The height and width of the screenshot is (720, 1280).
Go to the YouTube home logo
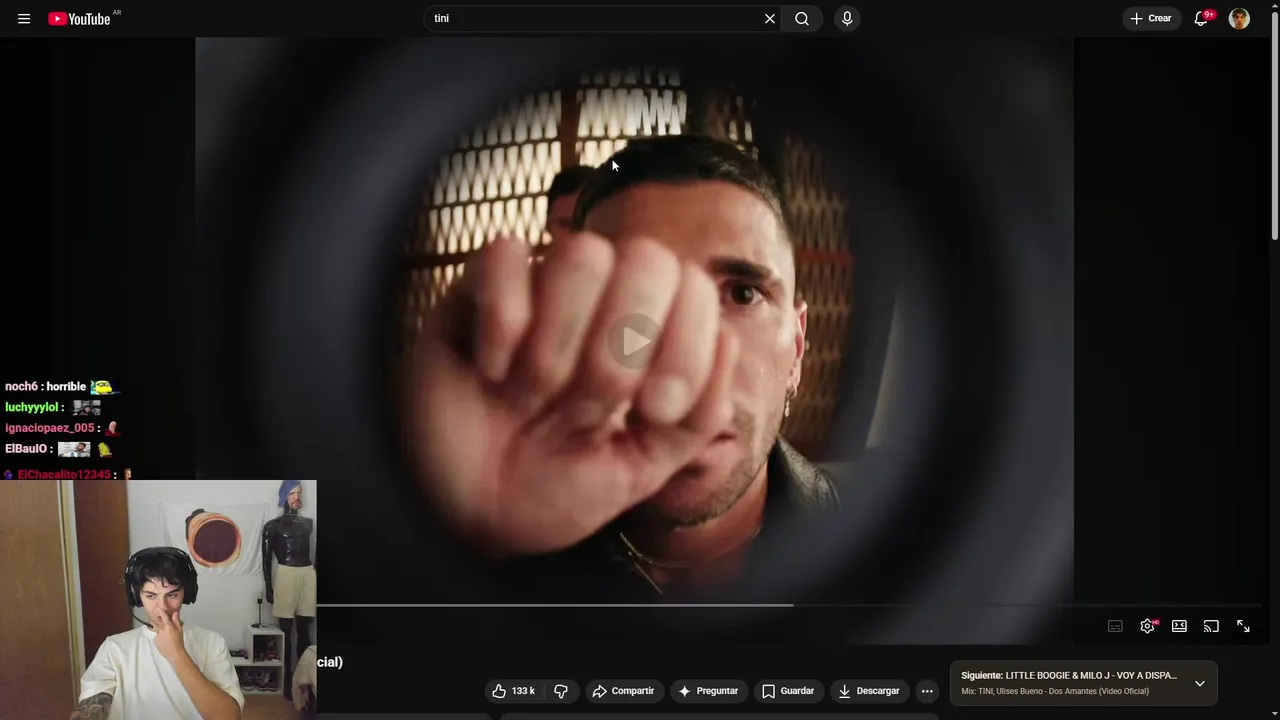coord(79,19)
